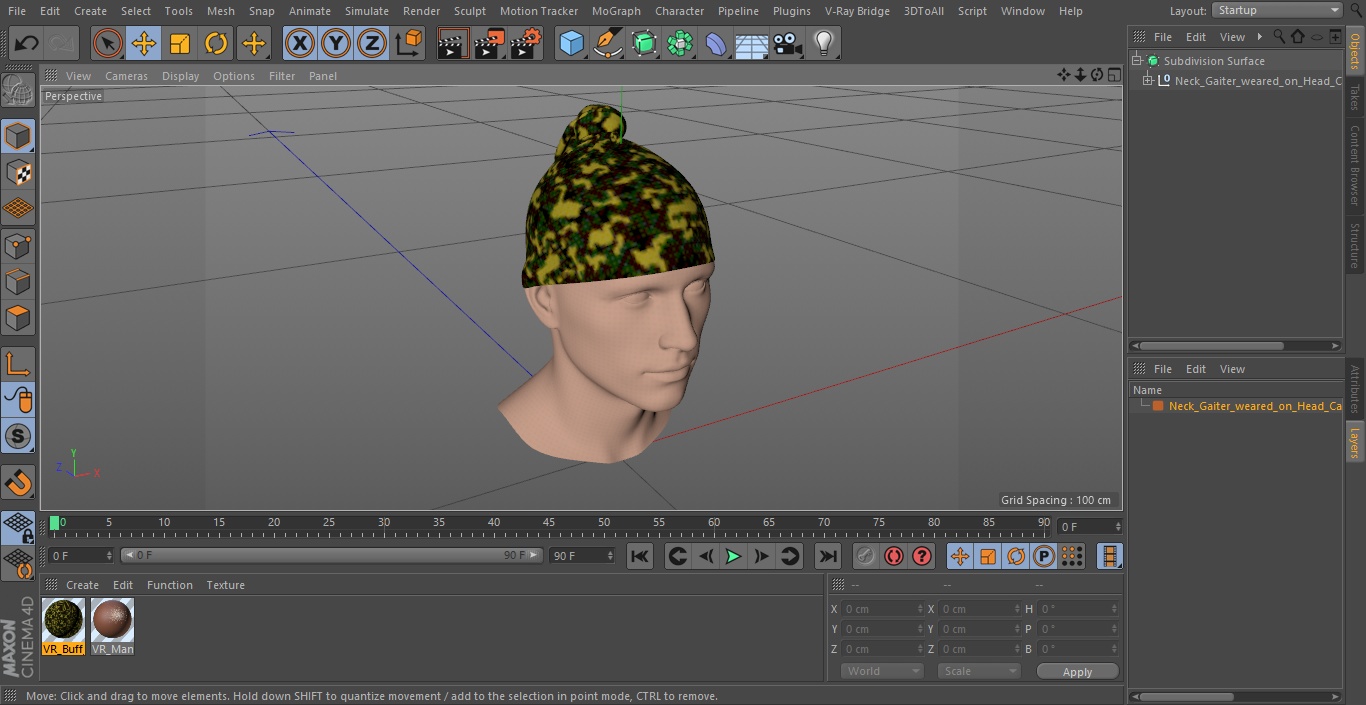Switch to the Attributes side tab
The image size is (1366, 705).
[1354, 389]
